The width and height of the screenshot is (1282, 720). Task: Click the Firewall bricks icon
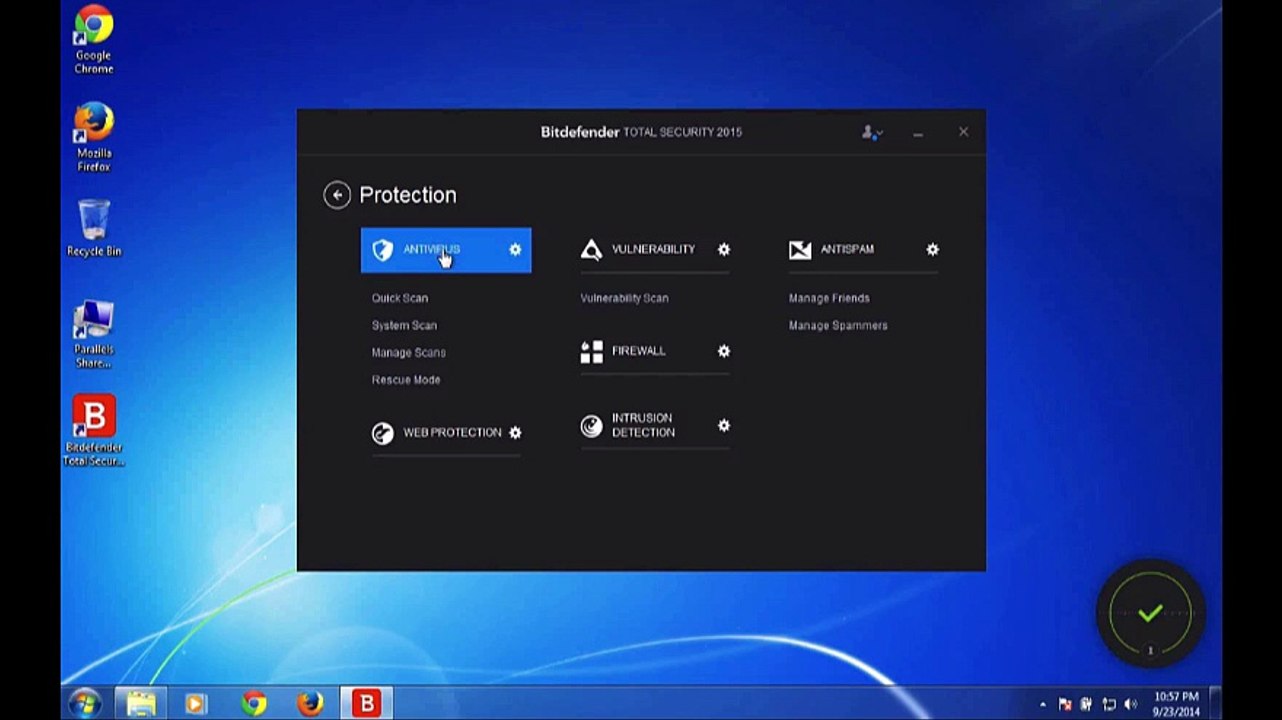592,352
